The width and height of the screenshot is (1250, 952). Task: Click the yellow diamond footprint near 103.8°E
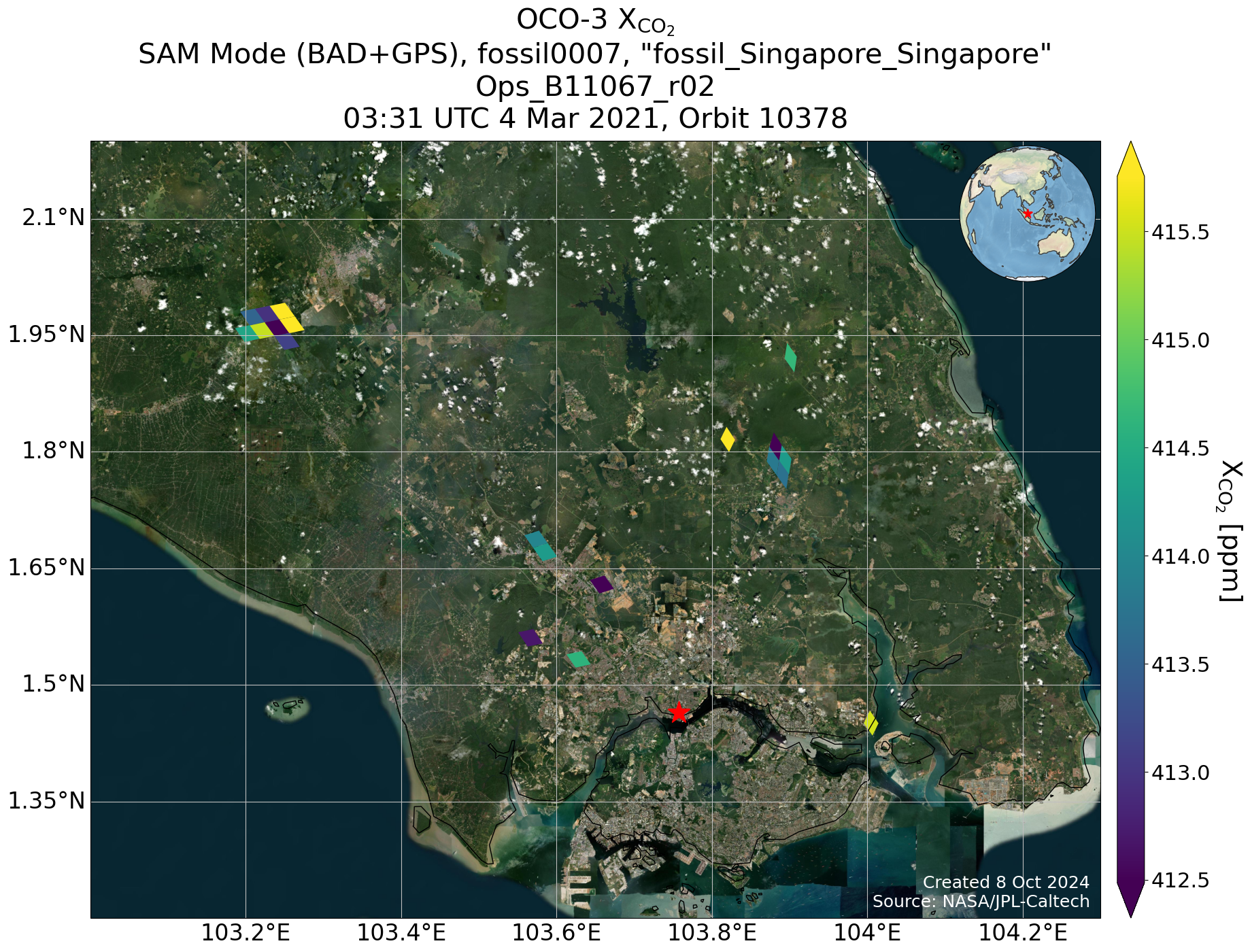coord(728,439)
